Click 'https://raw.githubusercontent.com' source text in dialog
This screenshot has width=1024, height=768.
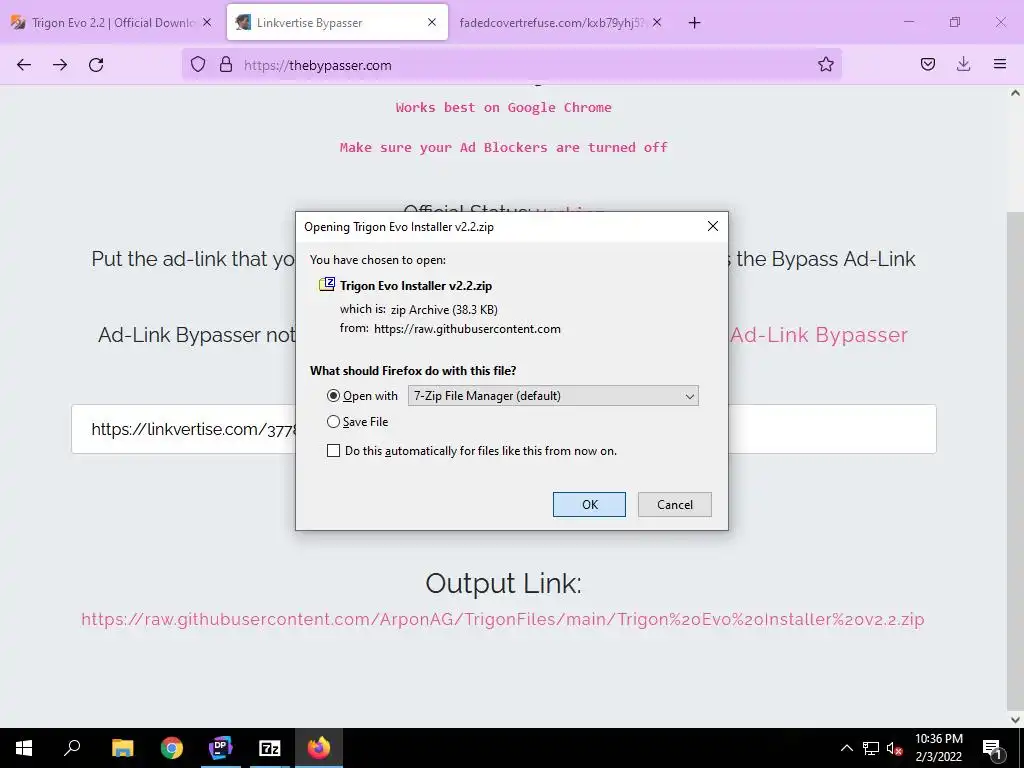467,328
